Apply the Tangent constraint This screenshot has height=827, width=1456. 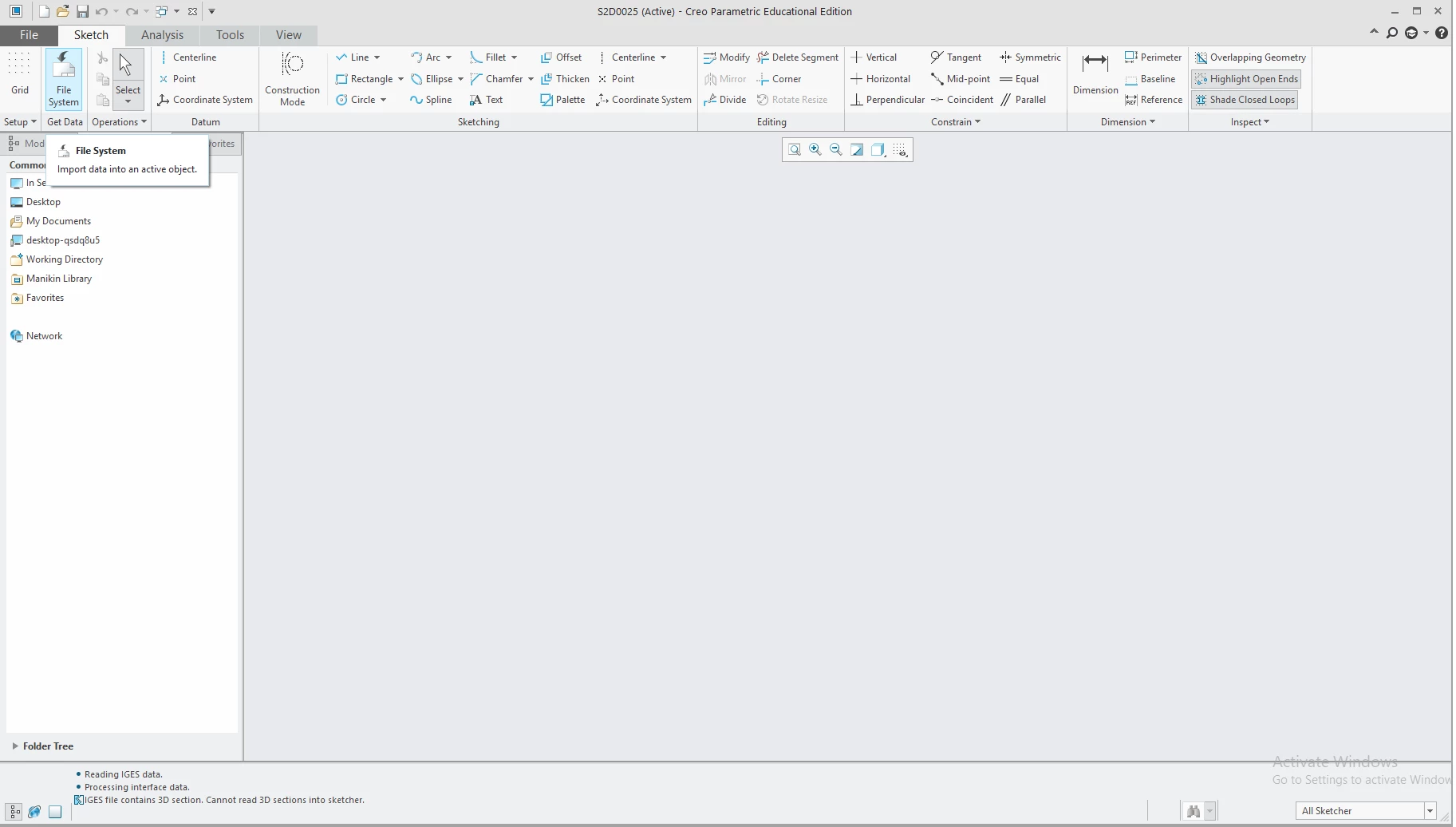(956, 57)
